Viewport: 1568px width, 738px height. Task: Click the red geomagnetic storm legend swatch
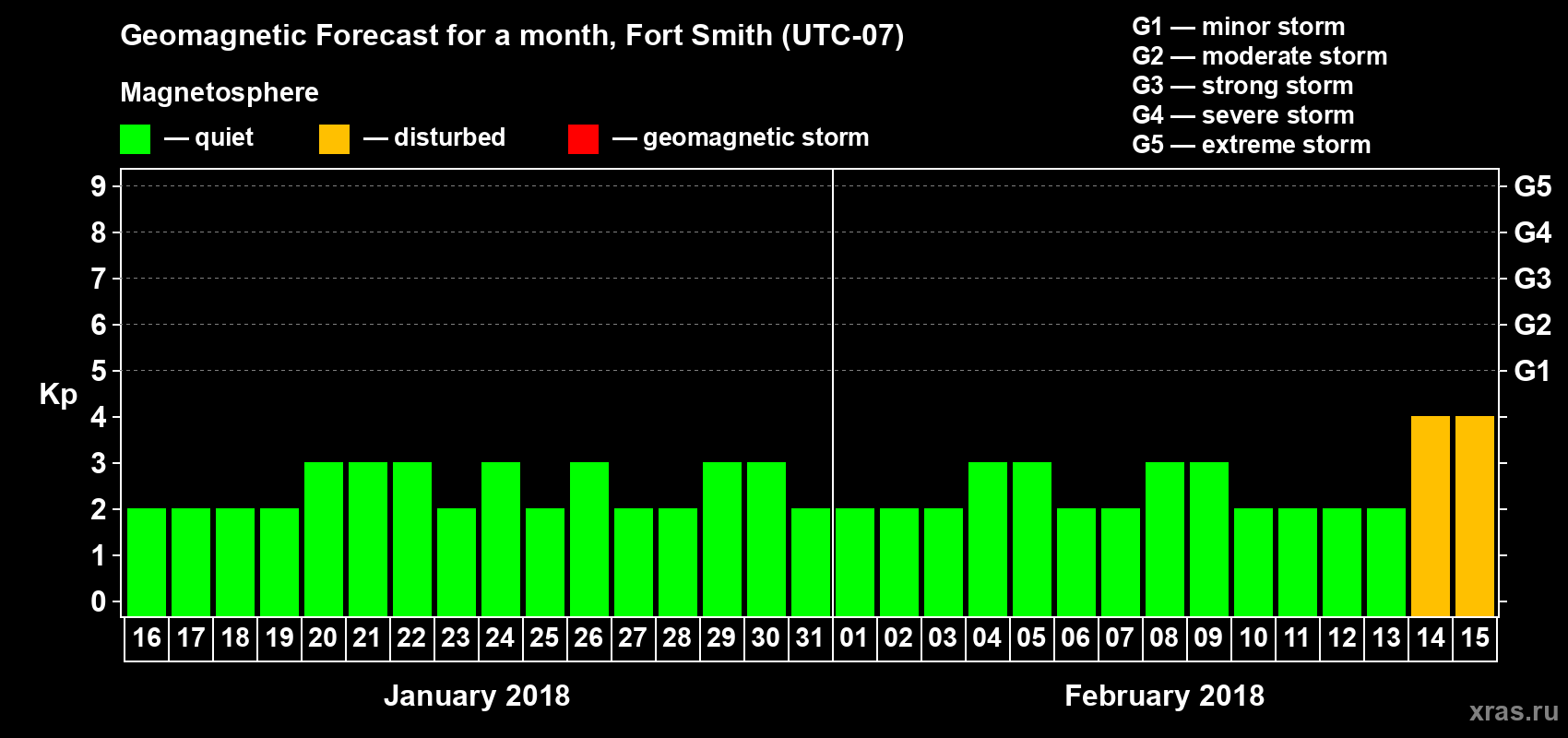pos(583,139)
